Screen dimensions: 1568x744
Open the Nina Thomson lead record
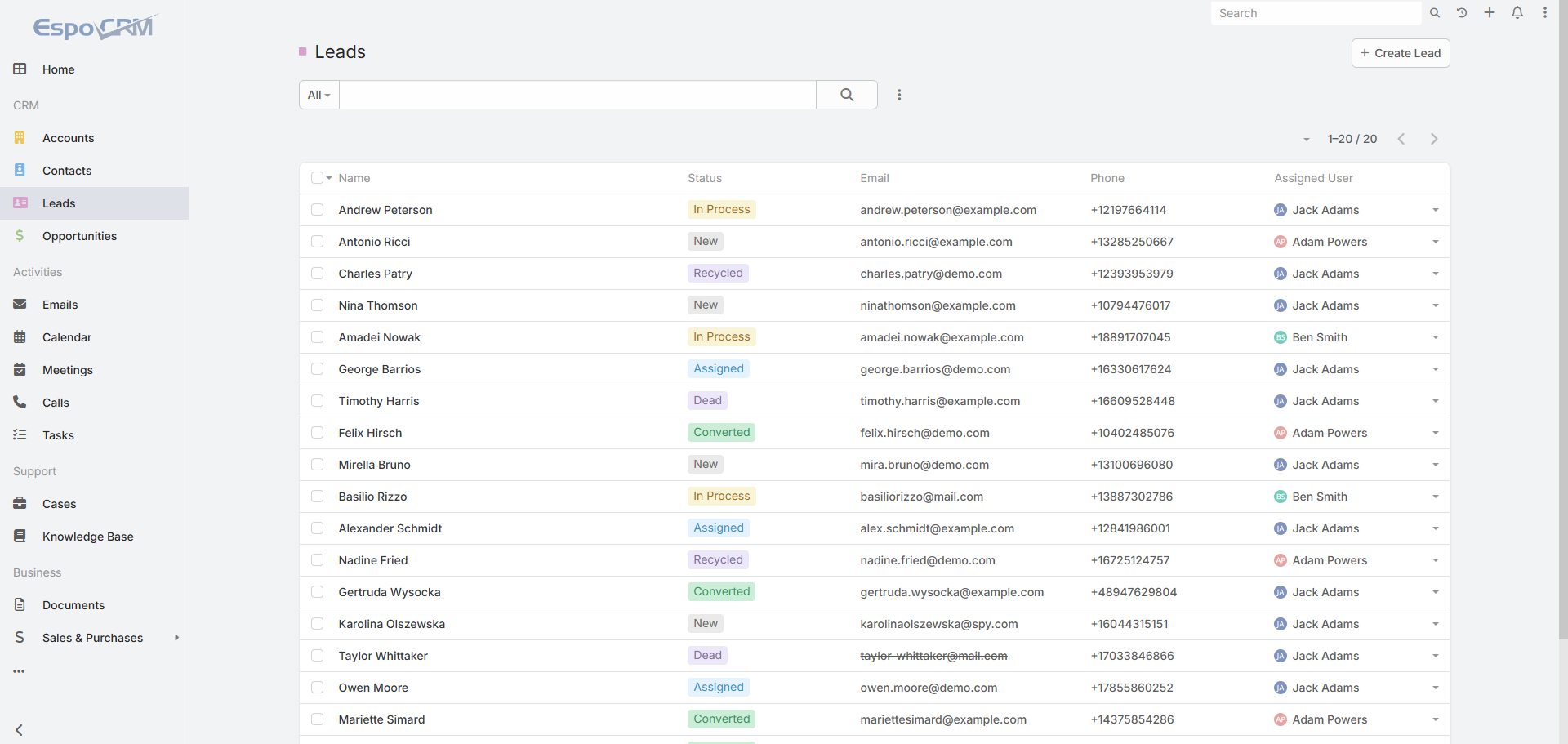(x=378, y=305)
